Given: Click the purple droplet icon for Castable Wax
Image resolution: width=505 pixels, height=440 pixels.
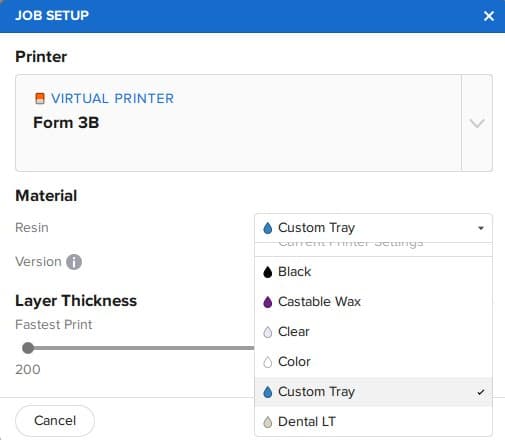Looking at the screenshot, I should tap(268, 302).
